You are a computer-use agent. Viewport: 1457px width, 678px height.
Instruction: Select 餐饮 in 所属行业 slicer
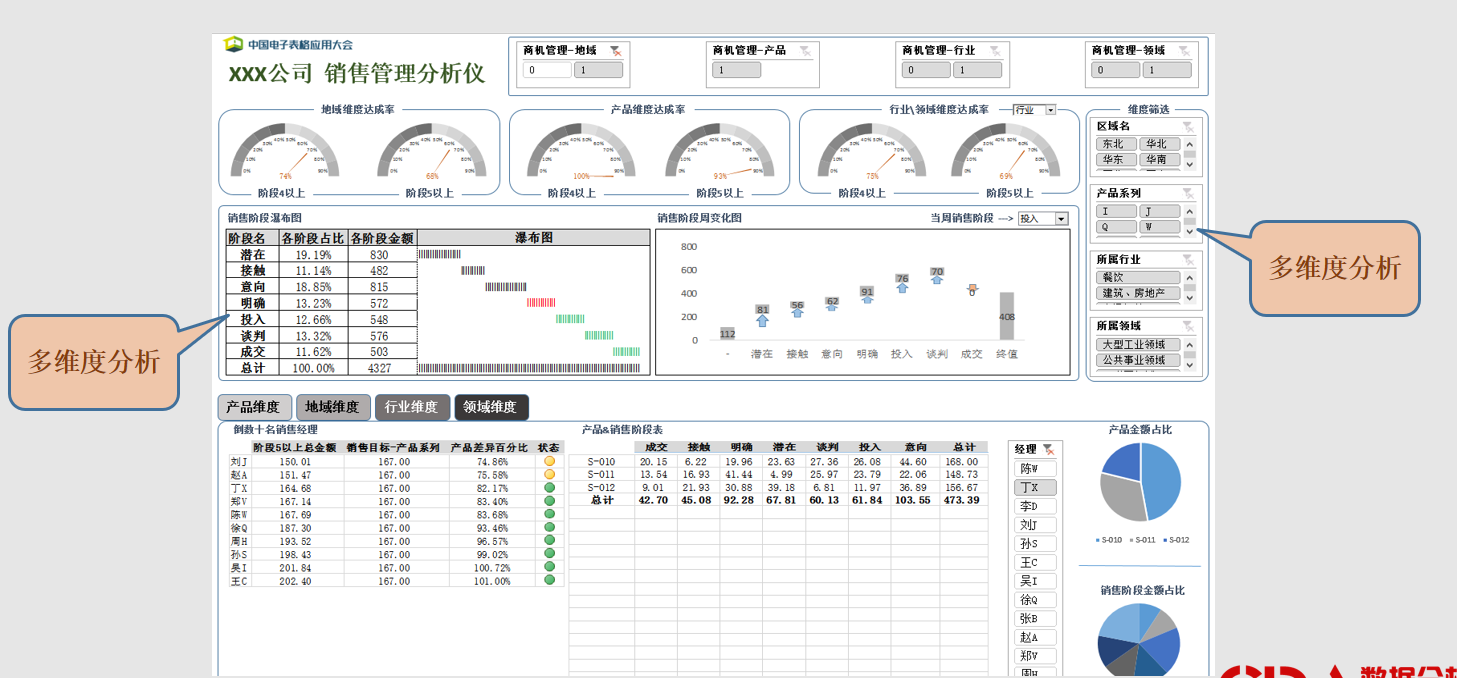pyautogui.click(x=1138, y=278)
